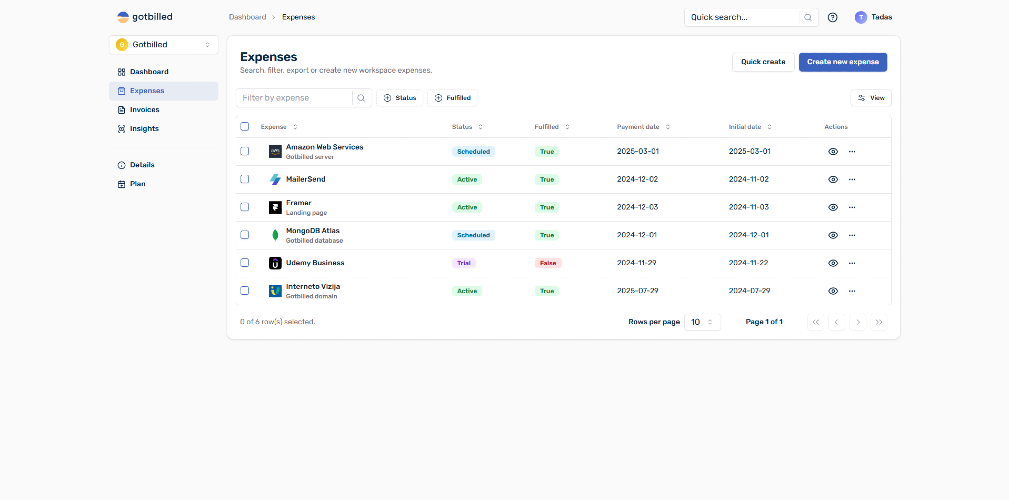Screen dimensions: 1009x500
Task: Click the Quick create button
Action: pyautogui.click(x=763, y=62)
